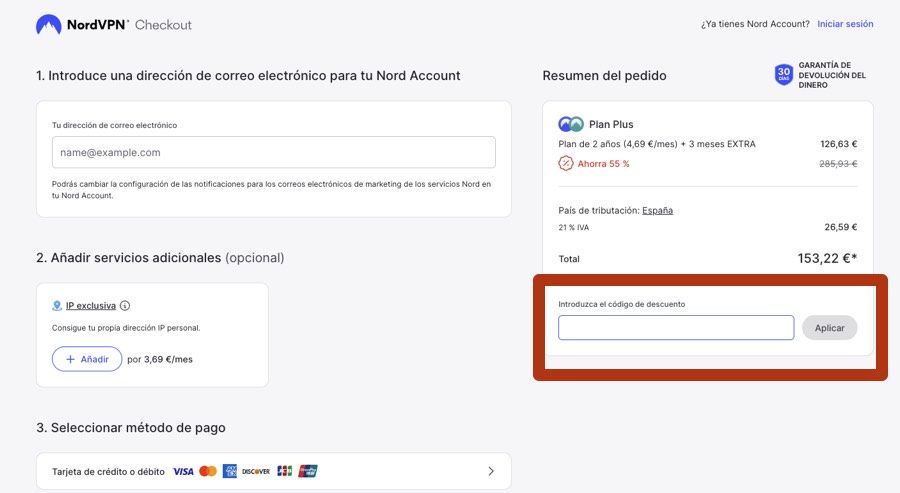Click the IP exclusiva location pin icon

coord(57,305)
